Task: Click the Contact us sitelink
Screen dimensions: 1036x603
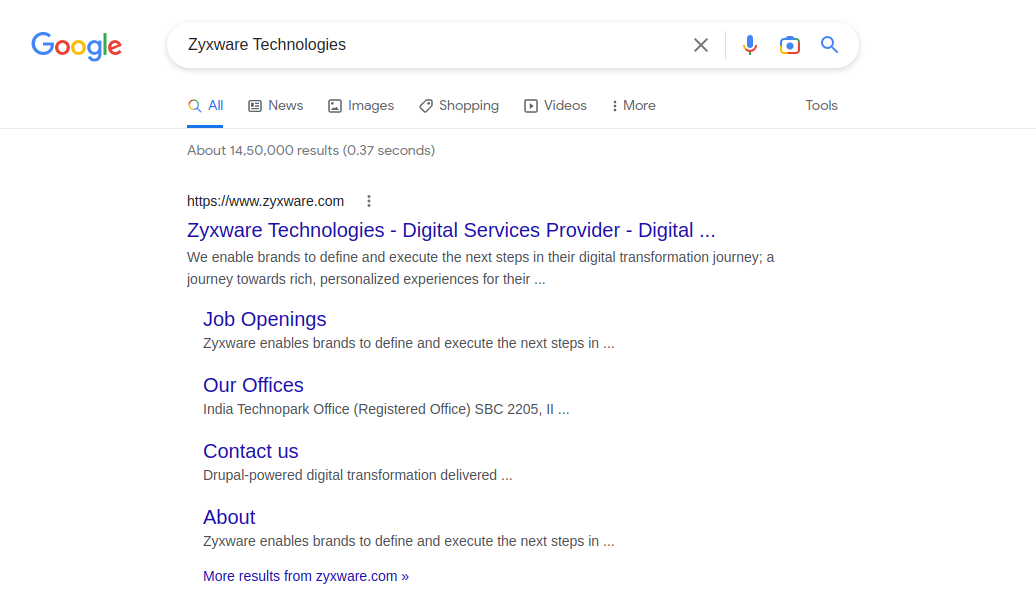Action: pos(250,451)
